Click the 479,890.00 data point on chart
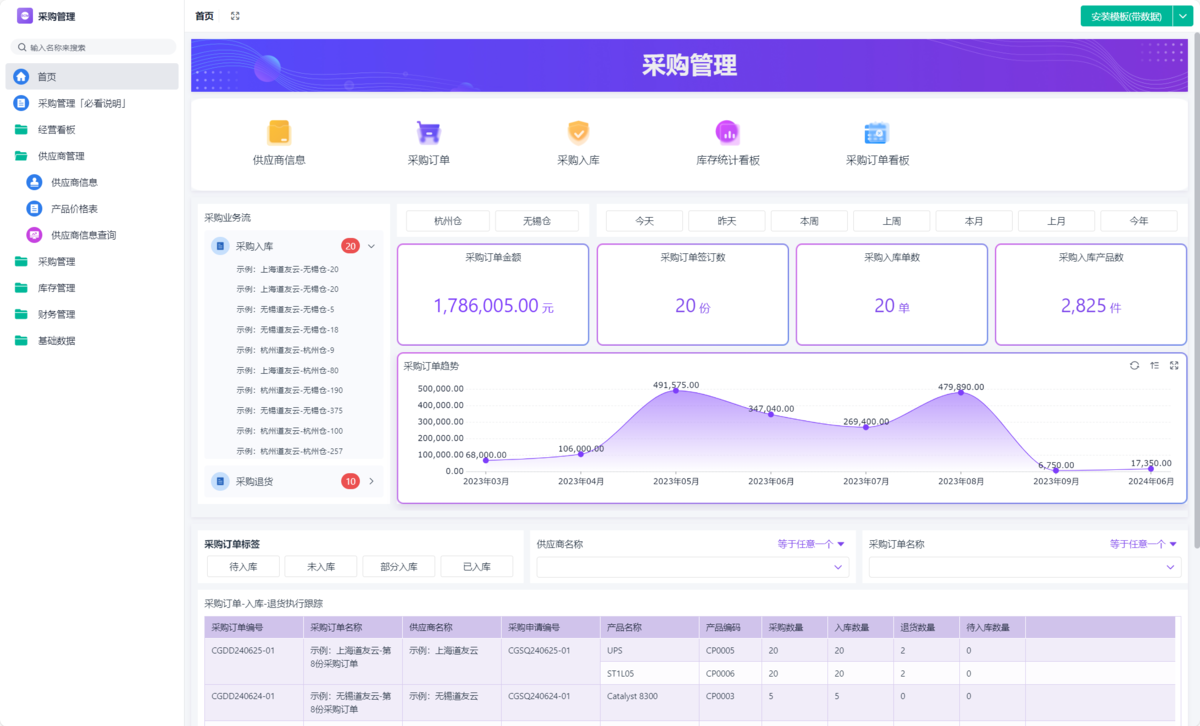1200x726 pixels. pyautogui.click(x=961, y=392)
